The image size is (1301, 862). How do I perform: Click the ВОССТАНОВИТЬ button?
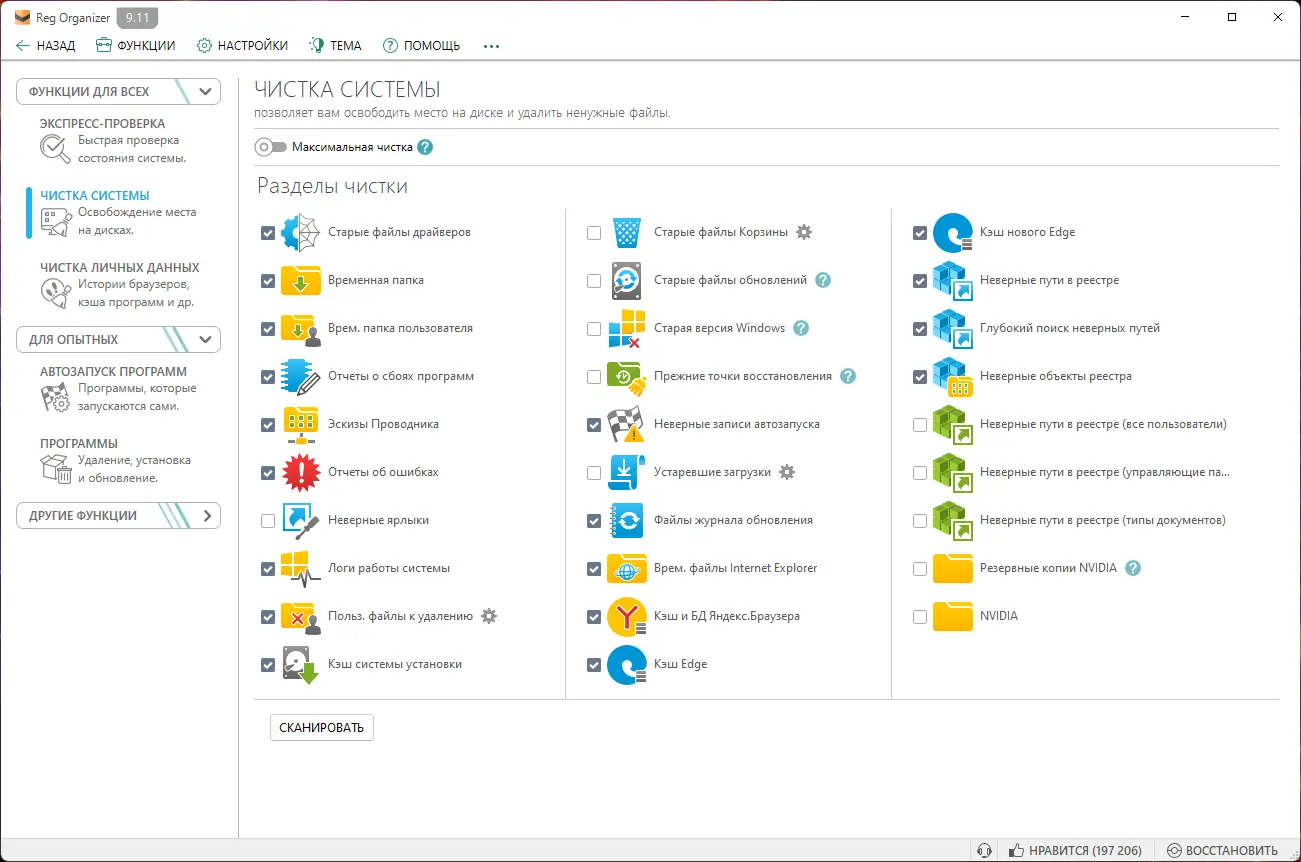[x=1222, y=850]
